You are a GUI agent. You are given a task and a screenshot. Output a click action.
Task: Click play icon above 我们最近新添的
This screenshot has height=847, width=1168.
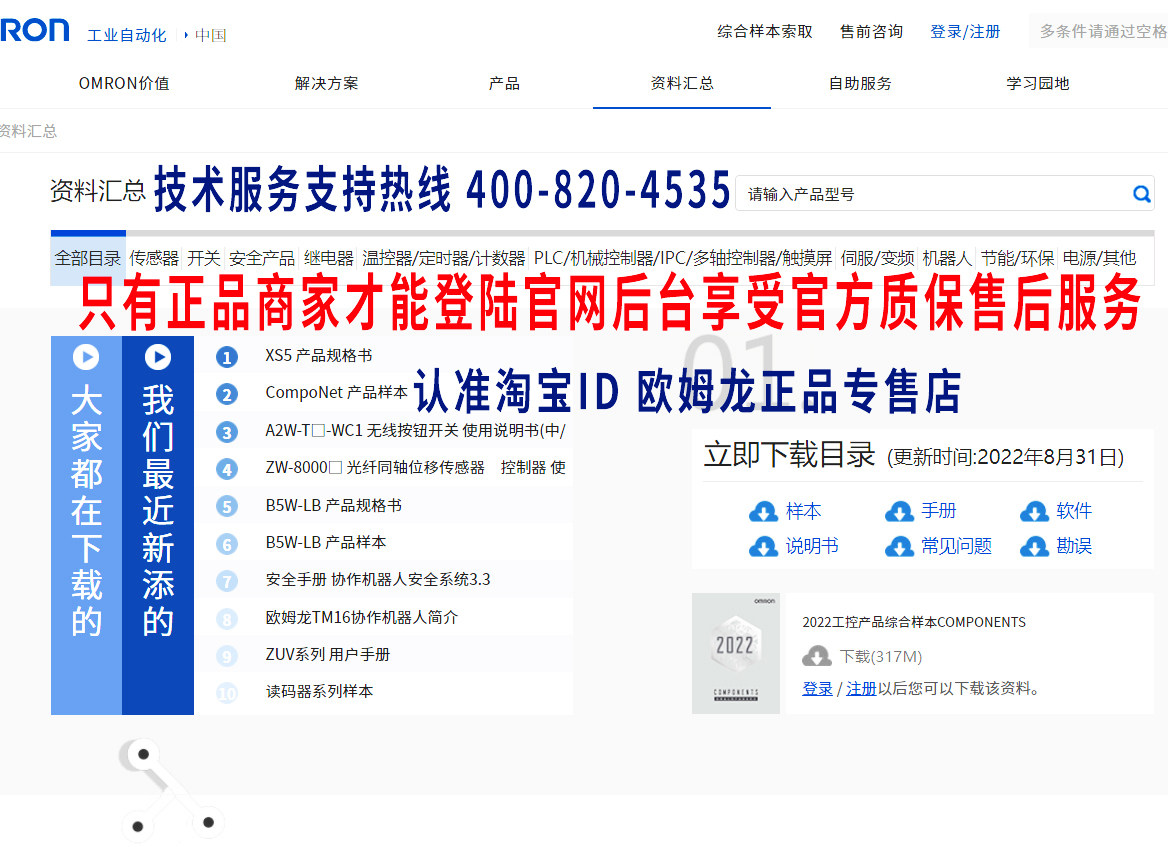point(157,357)
